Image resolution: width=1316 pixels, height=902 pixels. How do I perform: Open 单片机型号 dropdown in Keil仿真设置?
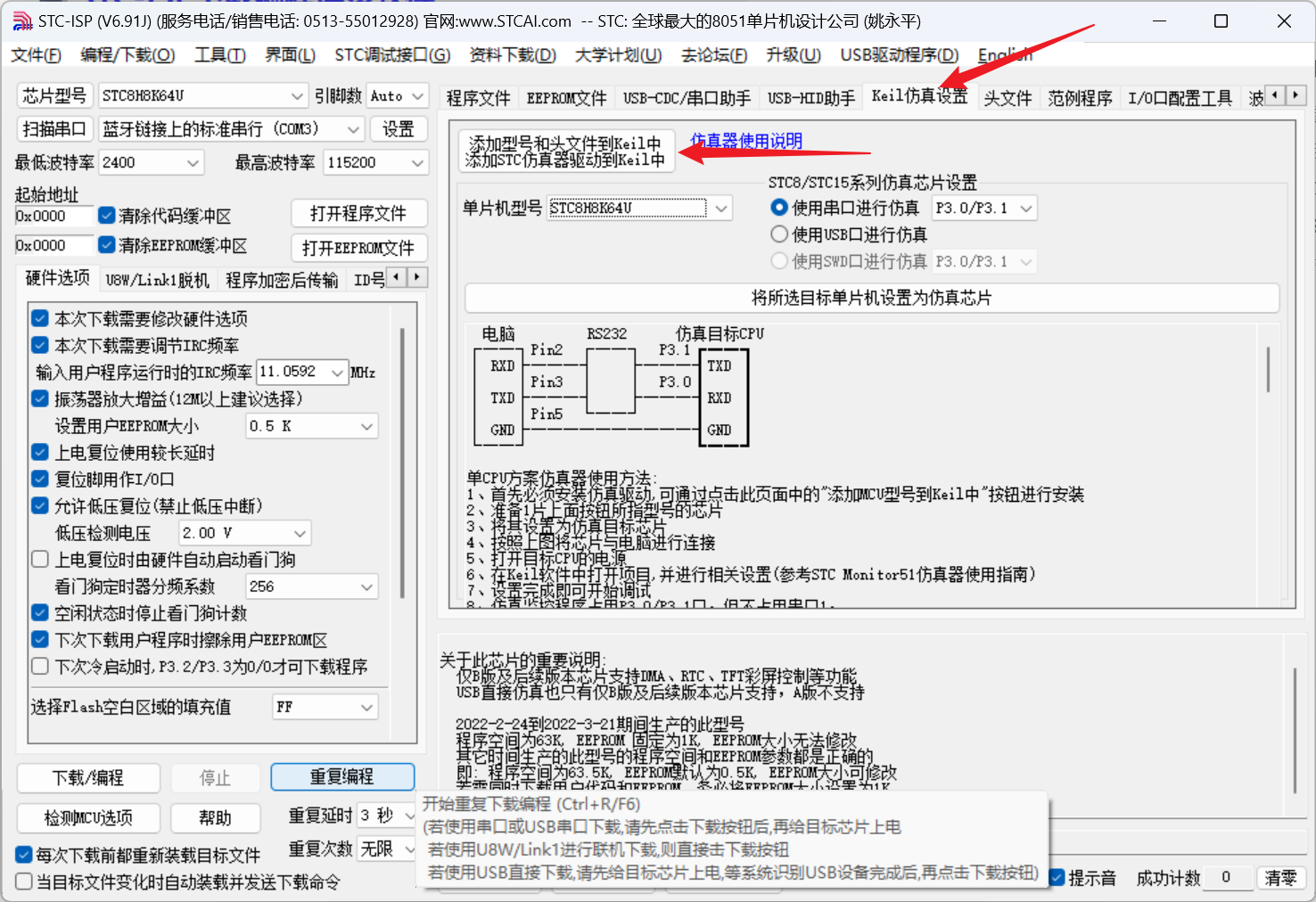point(640,209)
